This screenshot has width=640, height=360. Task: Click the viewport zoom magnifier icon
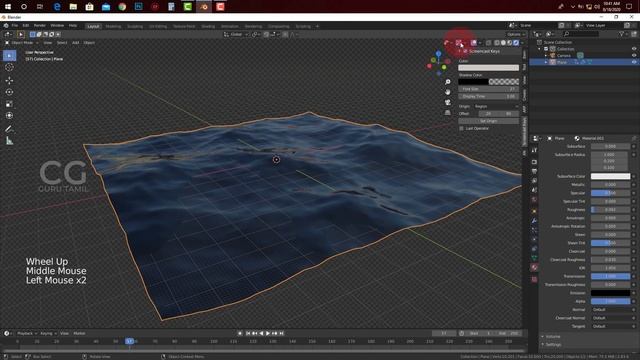pos(447,82)
